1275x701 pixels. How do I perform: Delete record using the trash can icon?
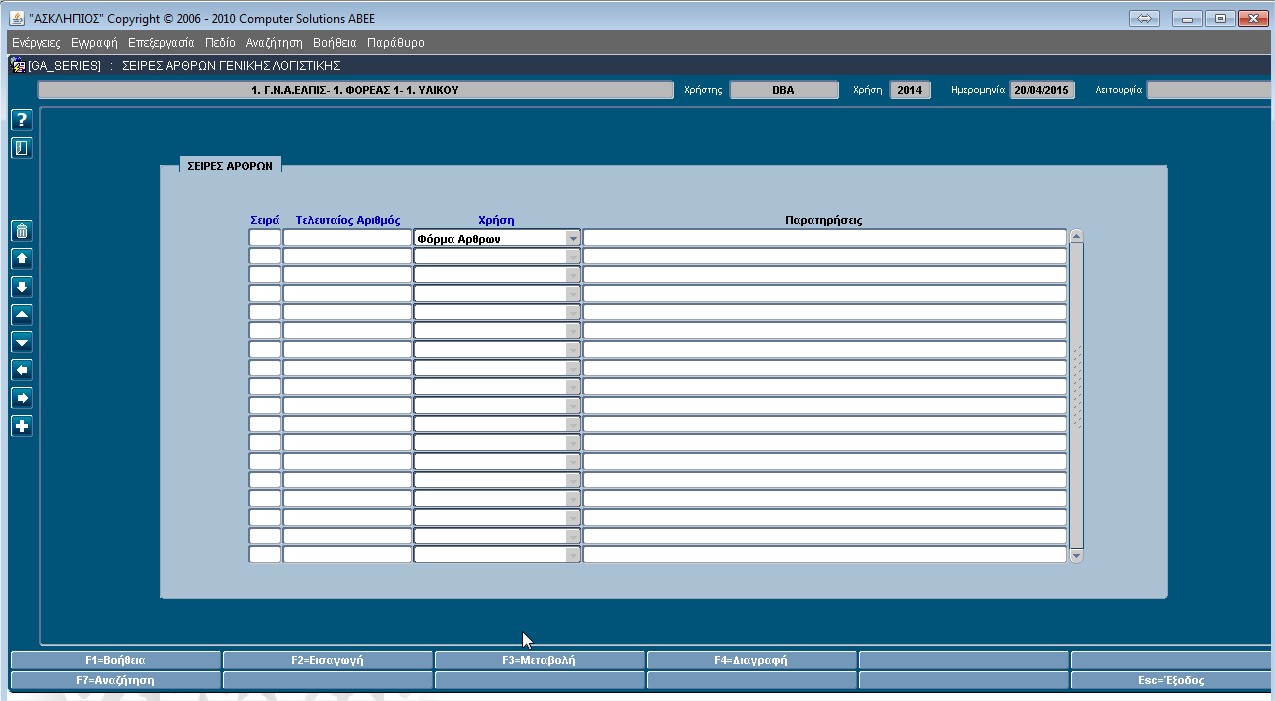pyautogui.click(x=22, y=231)
